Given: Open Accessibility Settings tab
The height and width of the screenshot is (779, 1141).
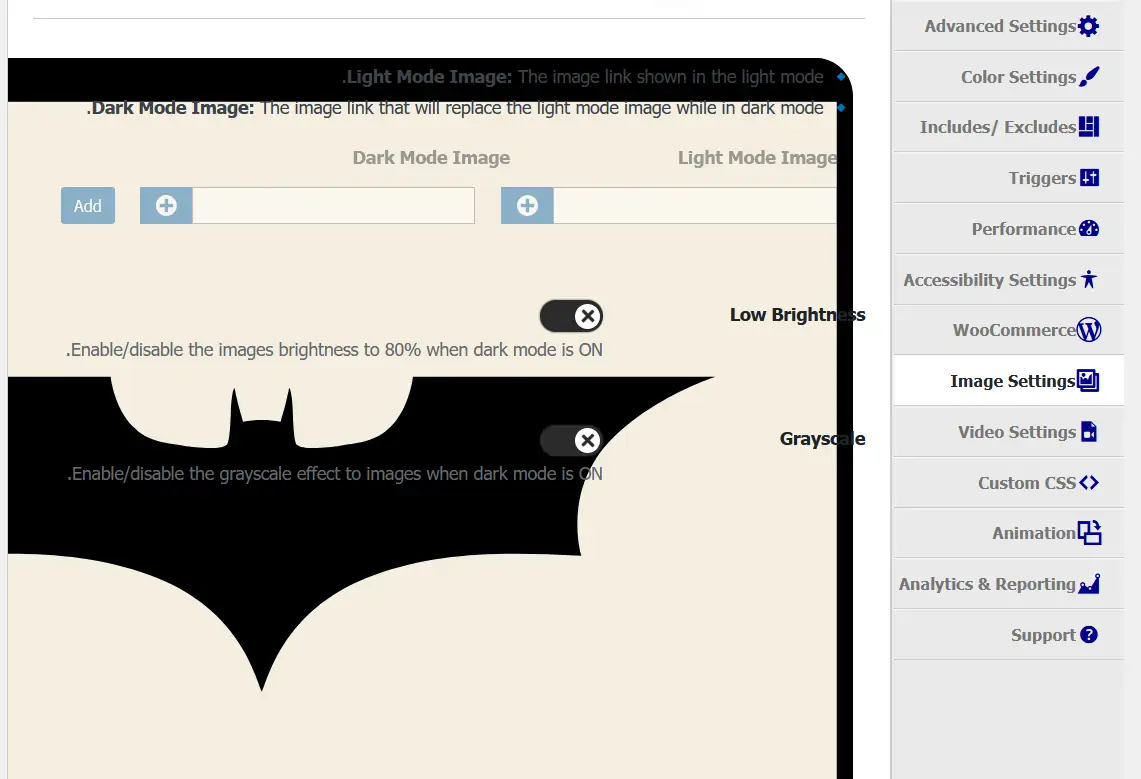Looking at the screenshot, I should coord(1009,279).
